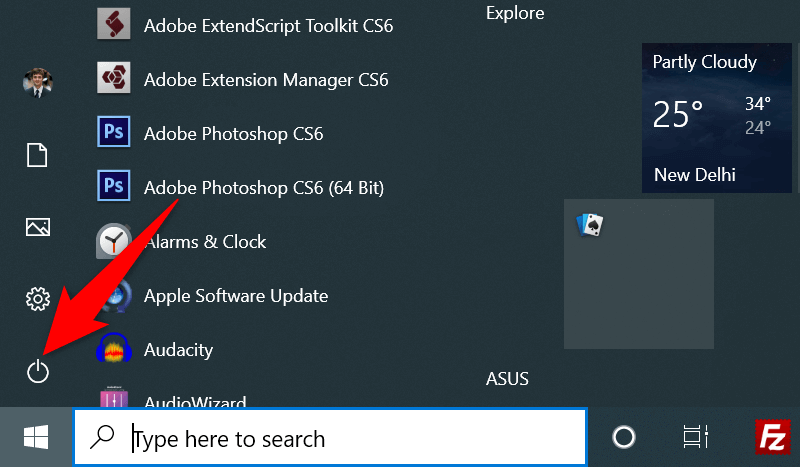This screenshot has height=467, width=800.
Task: Click the Power icon in Start sidebar
Action: coord(38,372)
